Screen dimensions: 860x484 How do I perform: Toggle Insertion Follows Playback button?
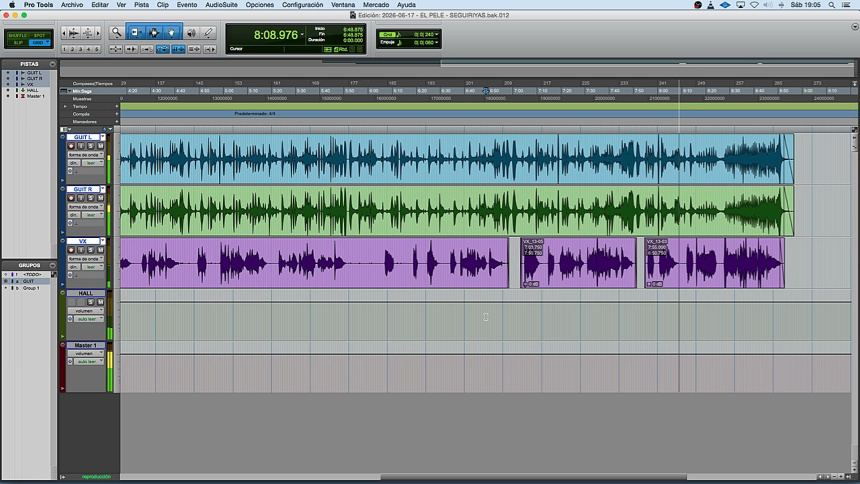(x=210, y=49)
